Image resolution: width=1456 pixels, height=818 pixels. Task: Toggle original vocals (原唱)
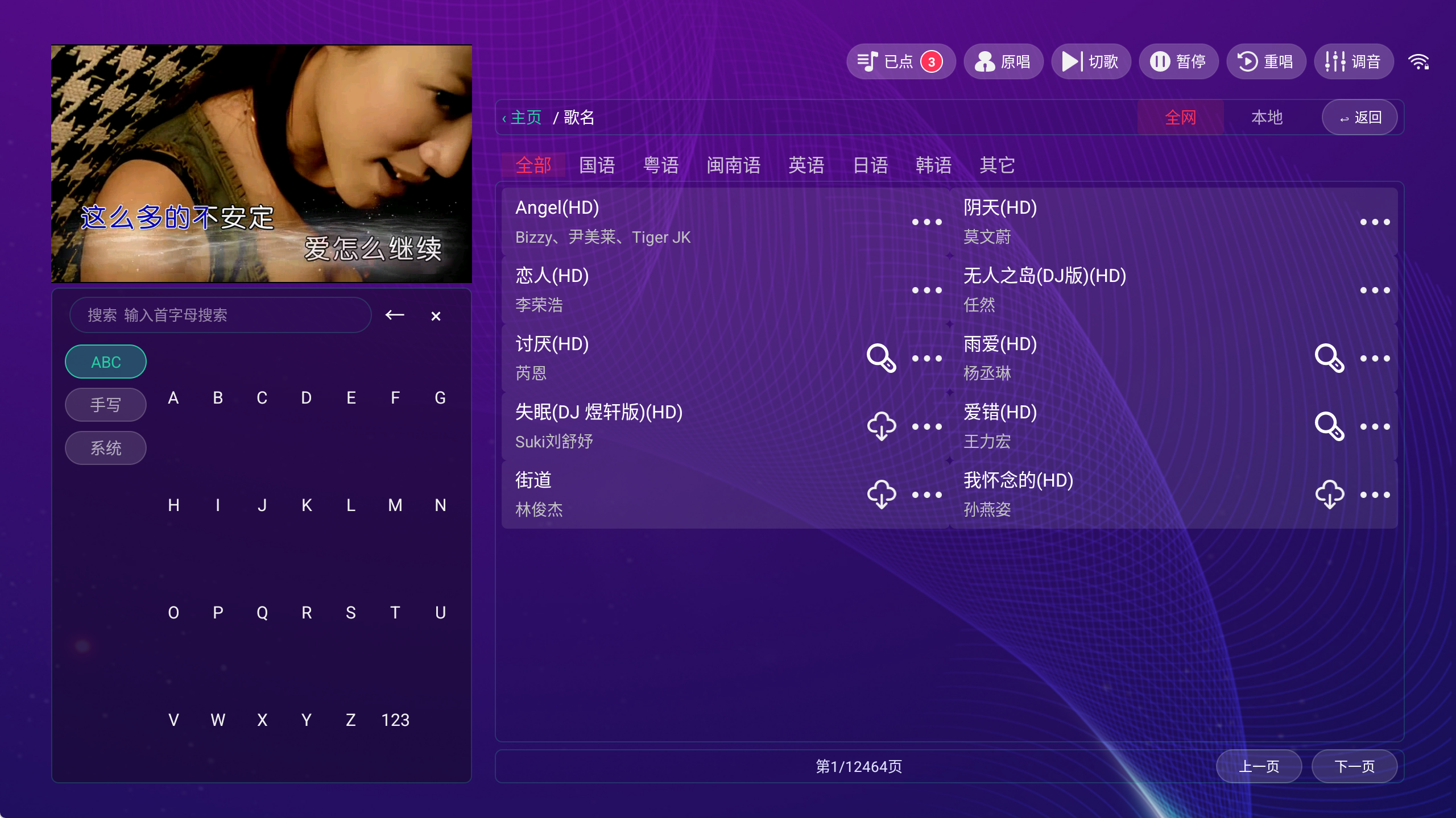click(1003, 61)
